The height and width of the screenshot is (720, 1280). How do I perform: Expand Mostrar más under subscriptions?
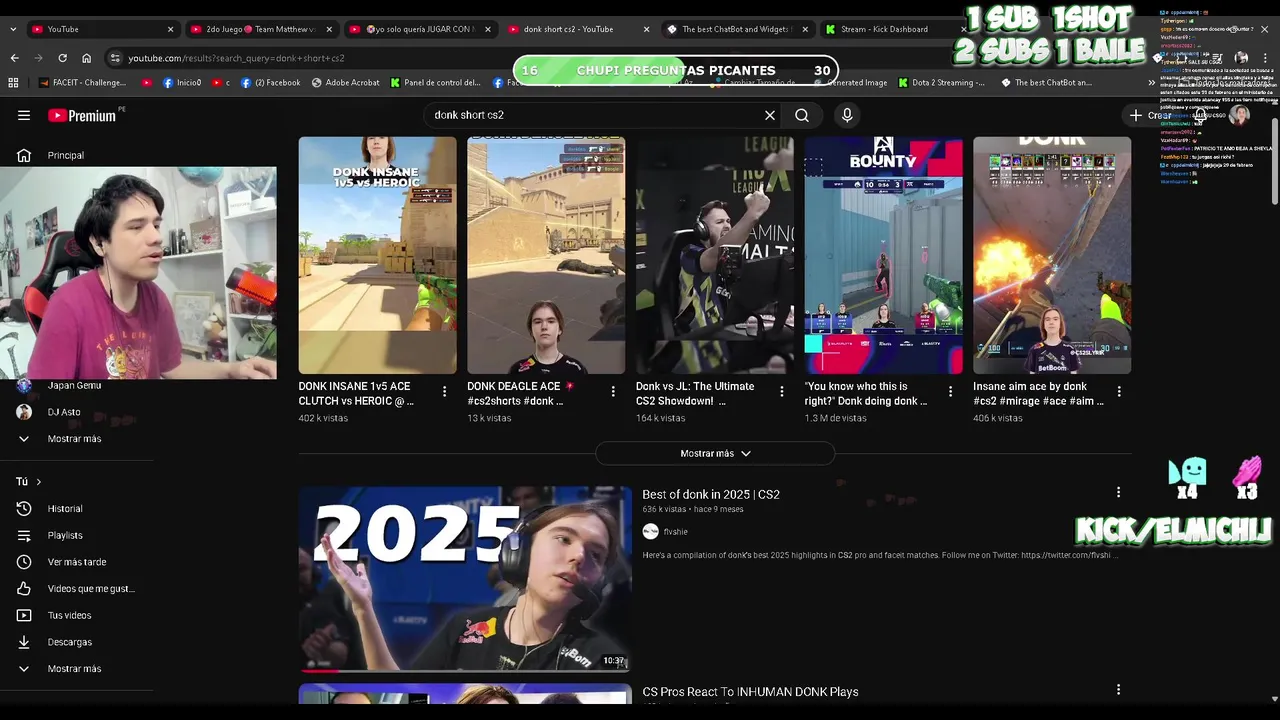[76, 439]
